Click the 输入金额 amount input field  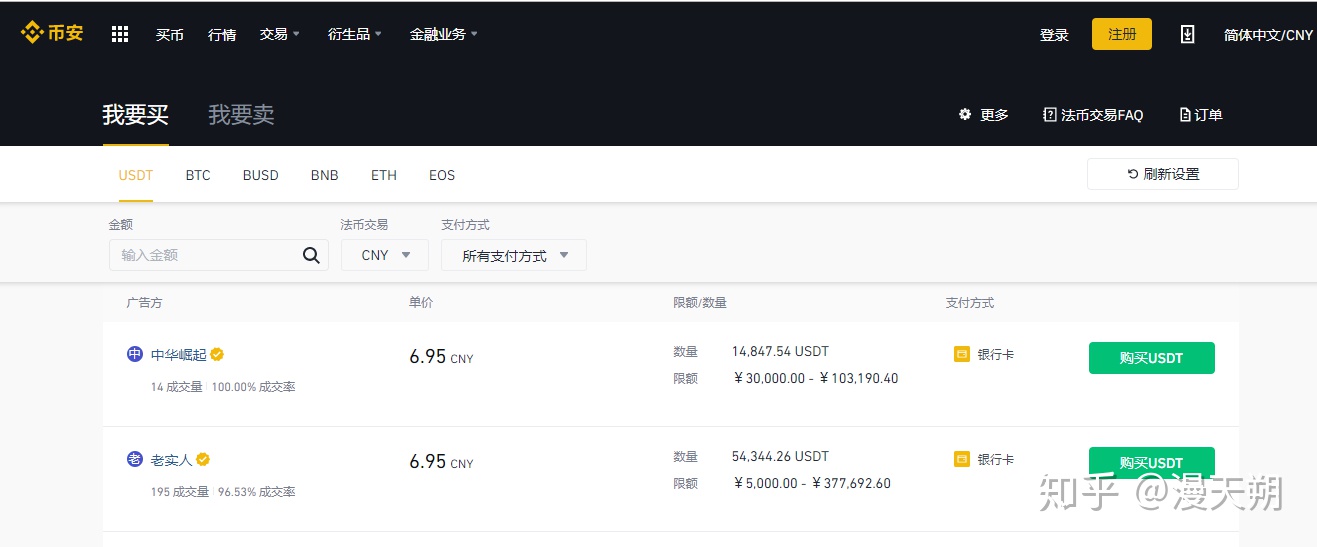pos(219,255)
